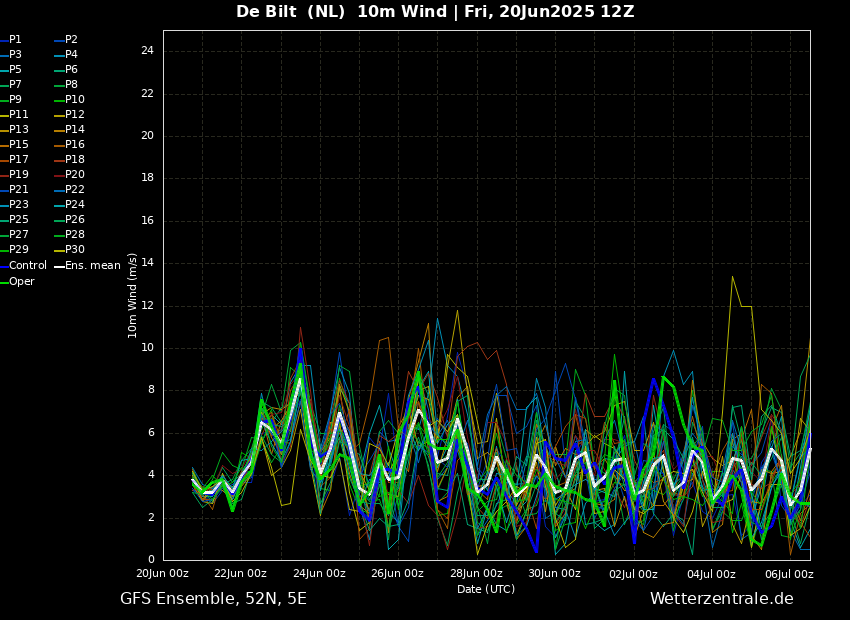850x620 pixels.
Task: Select the P22 legend entry
Action: pyautogui.click(x=75, y=190)
